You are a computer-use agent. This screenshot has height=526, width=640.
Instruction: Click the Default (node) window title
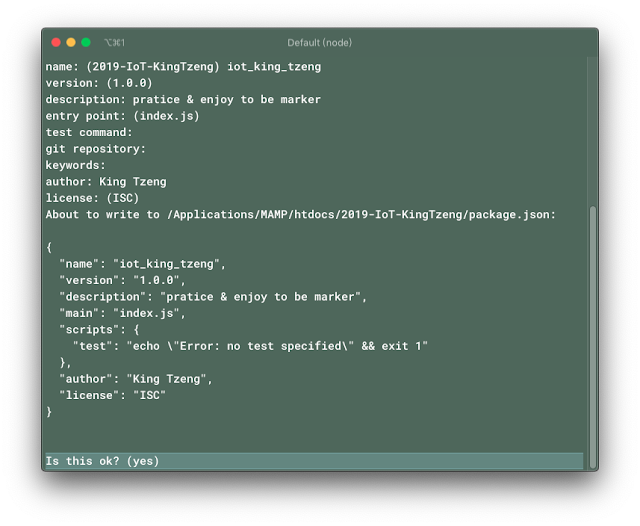pos(320,42)
